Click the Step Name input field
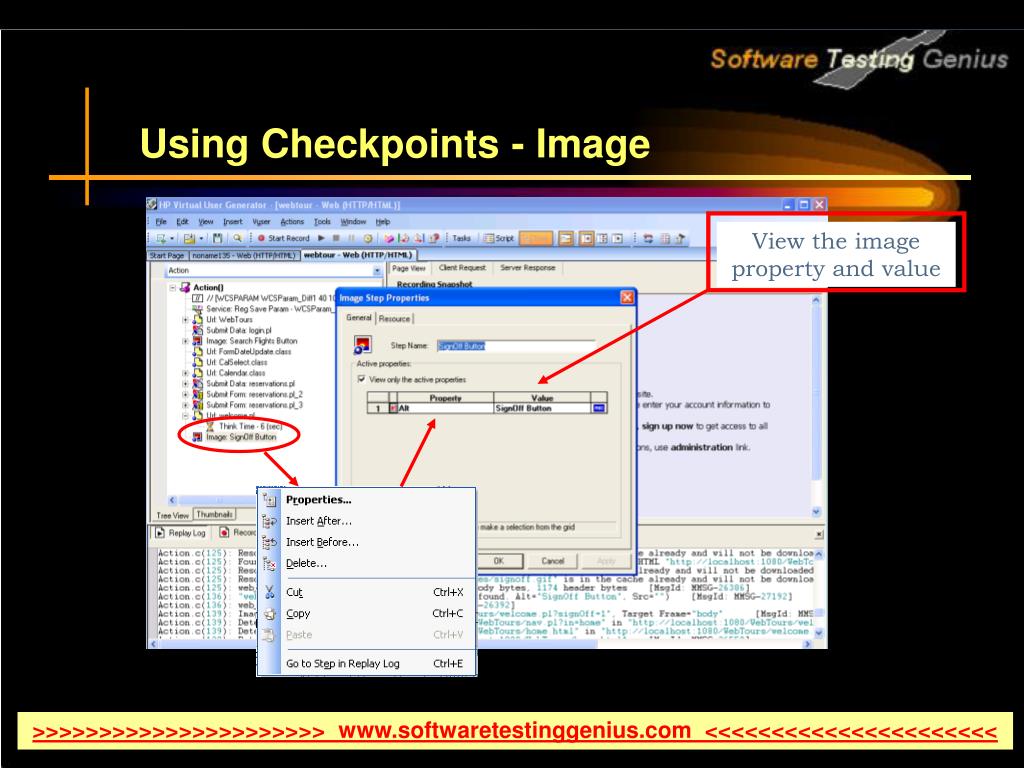Viewport: 1024px width, 768px height. click(515, 345)
